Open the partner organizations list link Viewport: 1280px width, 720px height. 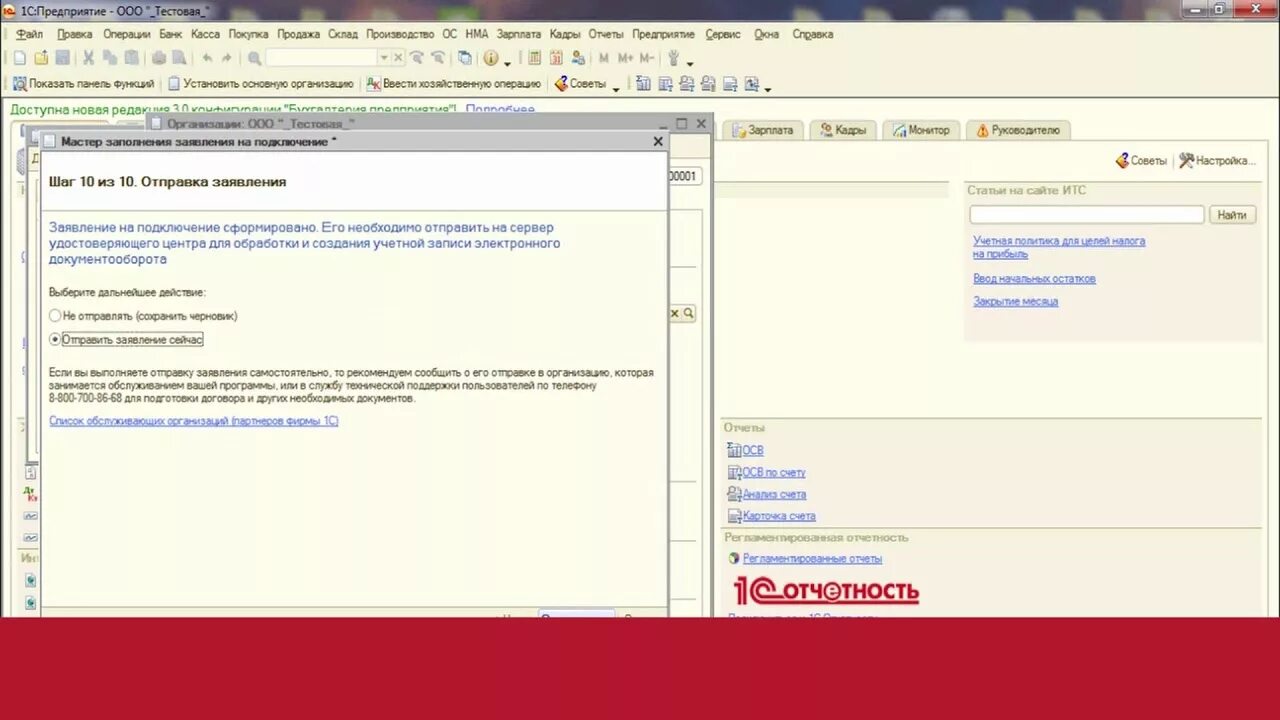tap(194, 421)
